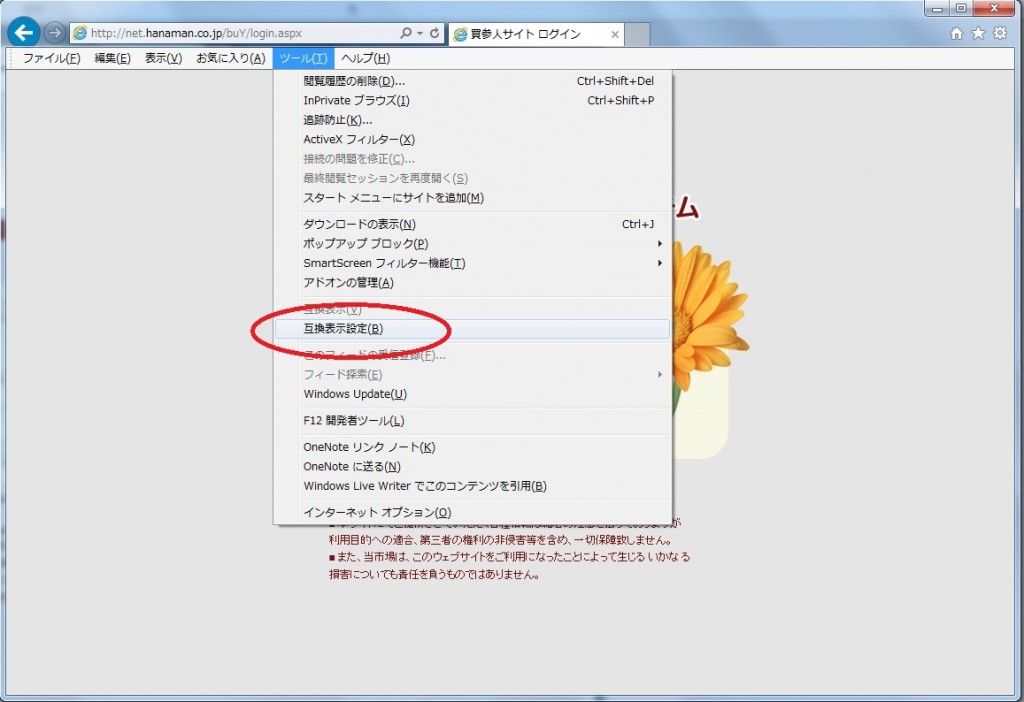Select 互換表示設定(B) menu entry
The image size is (1024, 702).
[343, 329]
